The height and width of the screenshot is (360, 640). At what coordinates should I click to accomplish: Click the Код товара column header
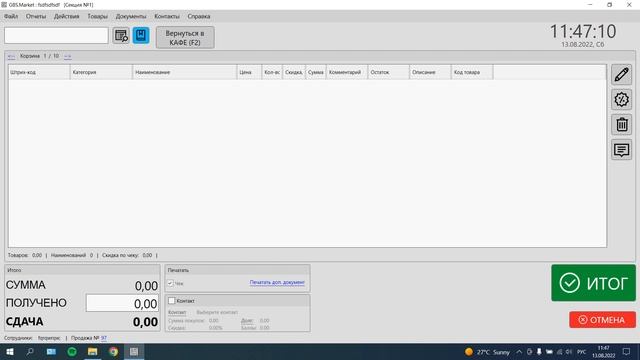[x=472, y=72]
